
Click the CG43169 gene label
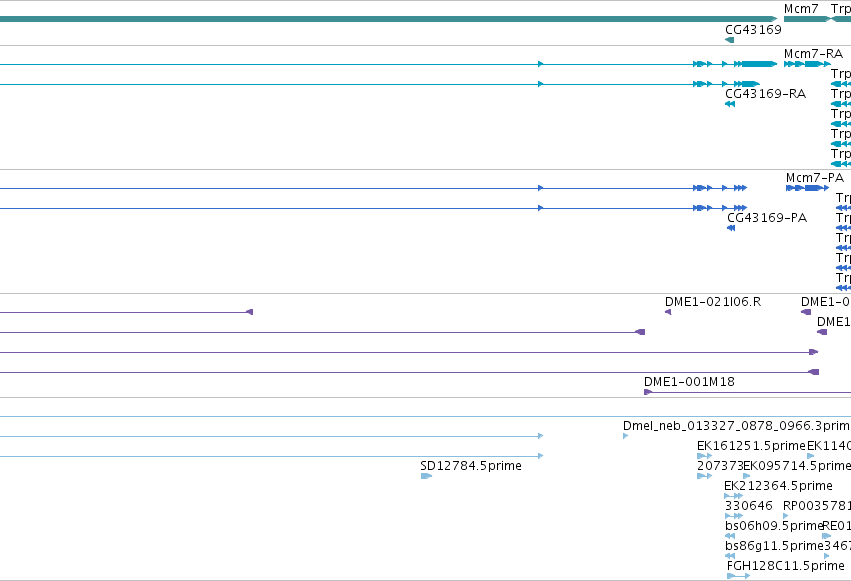753,30
